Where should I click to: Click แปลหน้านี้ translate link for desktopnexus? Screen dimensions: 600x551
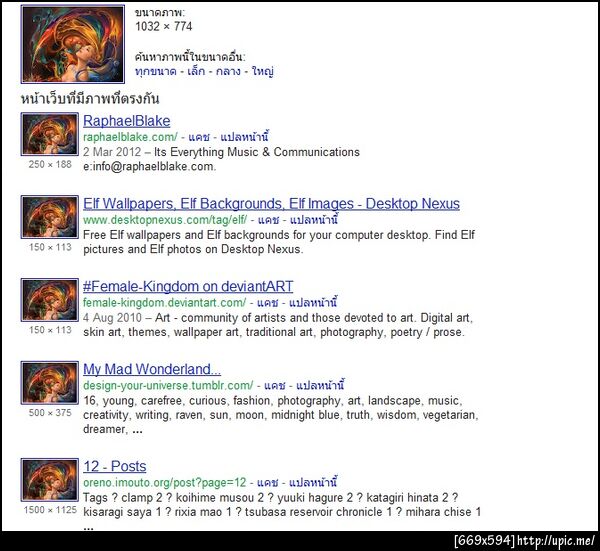314,220
